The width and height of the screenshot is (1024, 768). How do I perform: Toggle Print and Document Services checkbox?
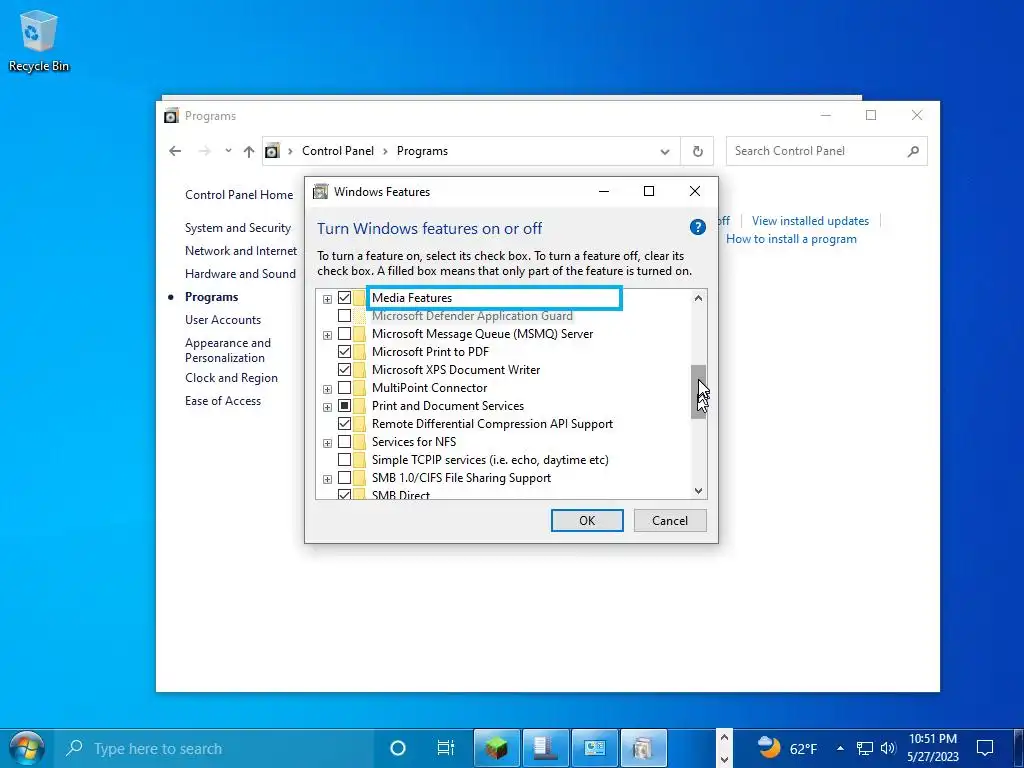tap(344, 406)
